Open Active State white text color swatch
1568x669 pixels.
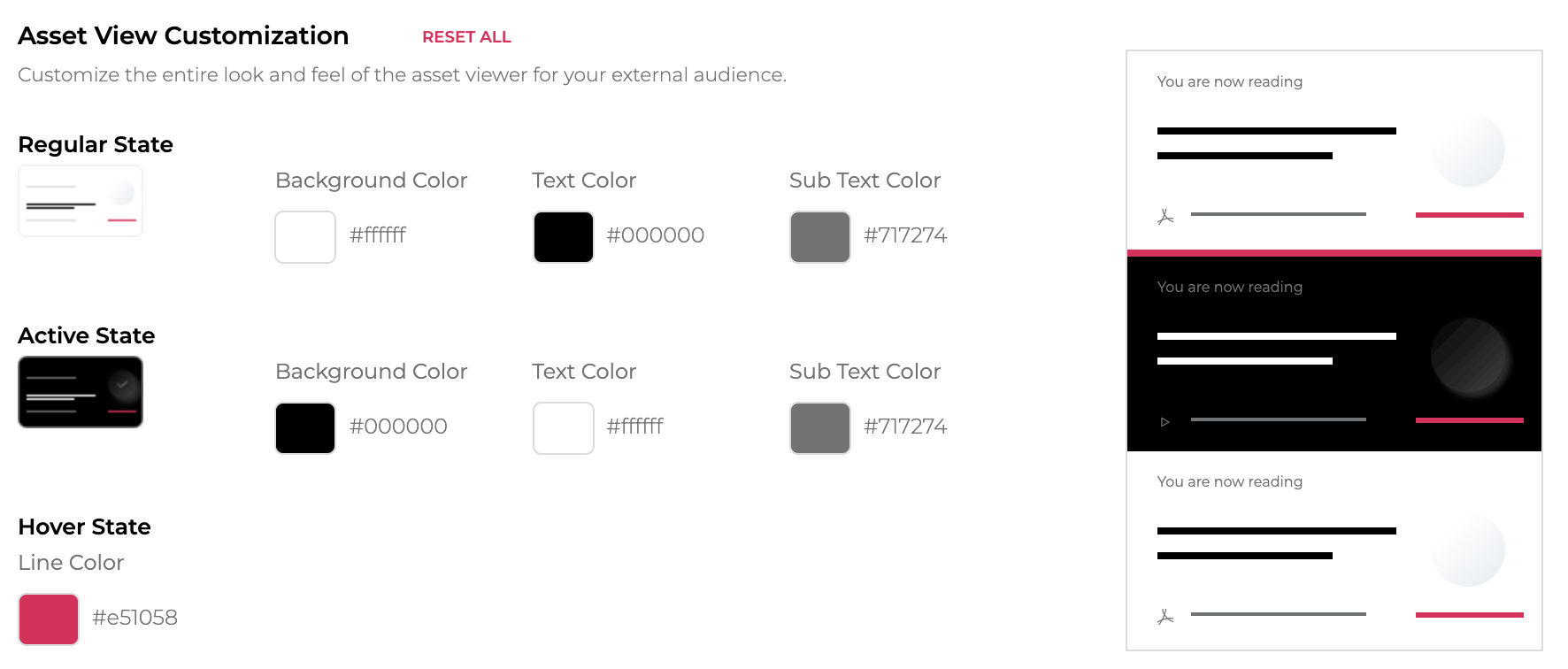[564, 428]
